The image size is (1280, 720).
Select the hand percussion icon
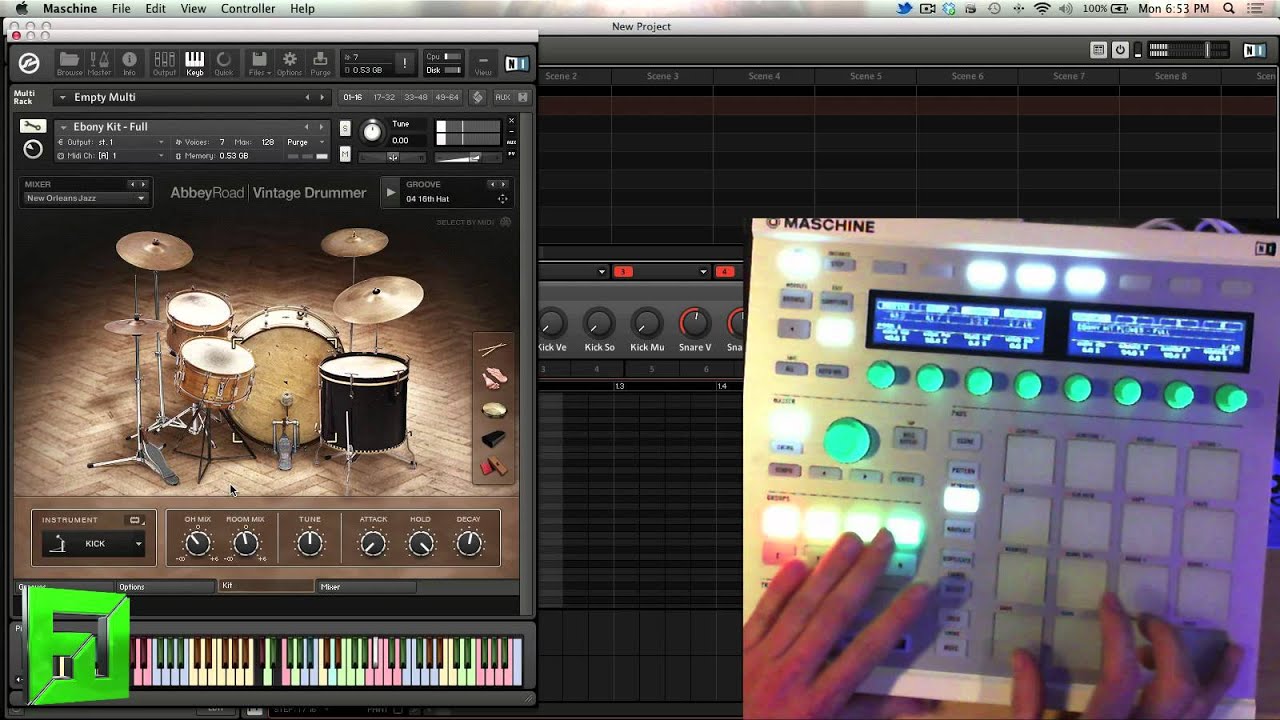(493, 378)
